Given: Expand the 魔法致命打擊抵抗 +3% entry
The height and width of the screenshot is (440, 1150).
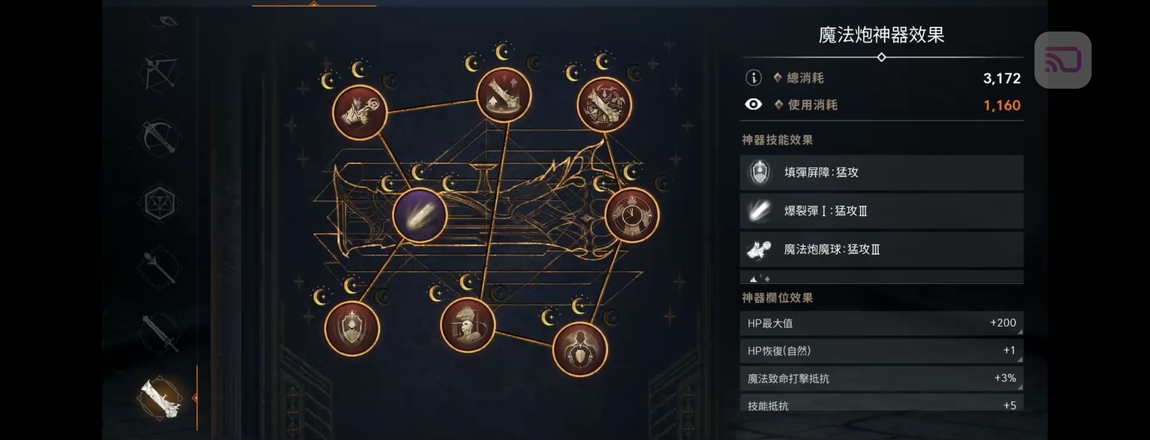Looking at the screenshot, I should (x=882, y=378).
